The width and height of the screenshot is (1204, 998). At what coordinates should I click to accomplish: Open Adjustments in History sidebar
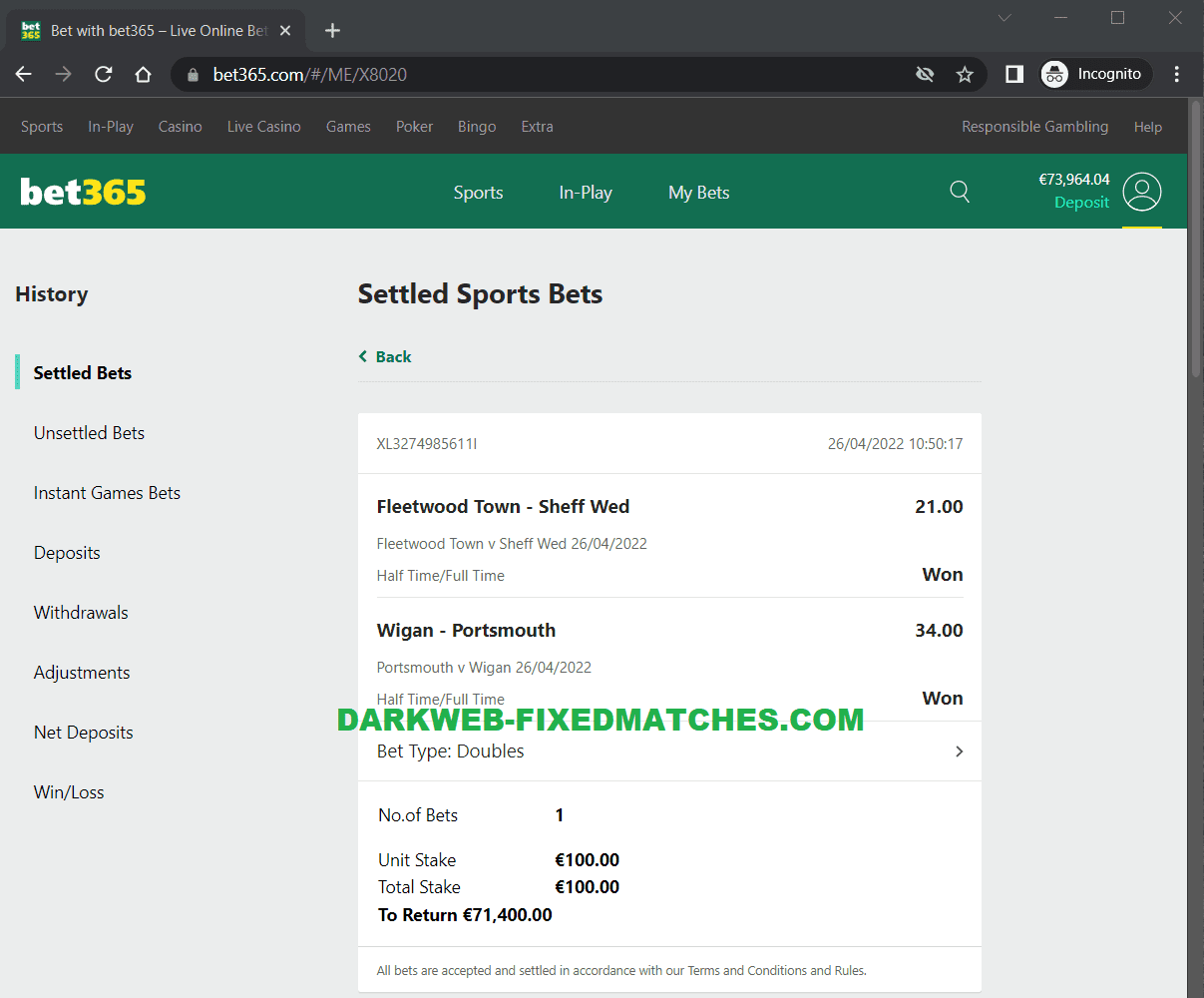[x=82, y=673]
